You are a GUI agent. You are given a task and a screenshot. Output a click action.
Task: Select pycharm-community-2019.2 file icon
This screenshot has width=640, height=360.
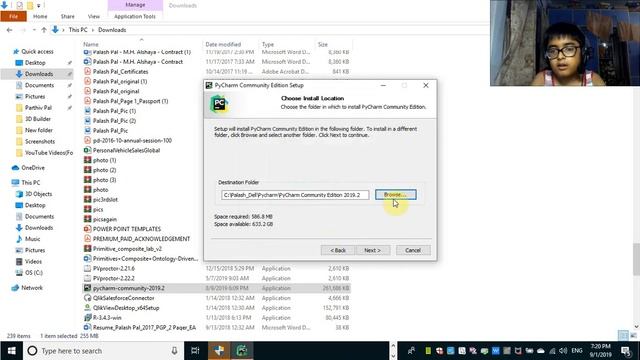pos(87,288)
